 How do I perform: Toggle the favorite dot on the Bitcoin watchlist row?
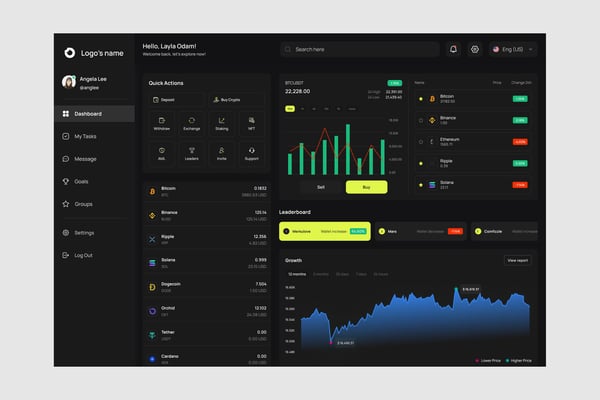point(421,99)
